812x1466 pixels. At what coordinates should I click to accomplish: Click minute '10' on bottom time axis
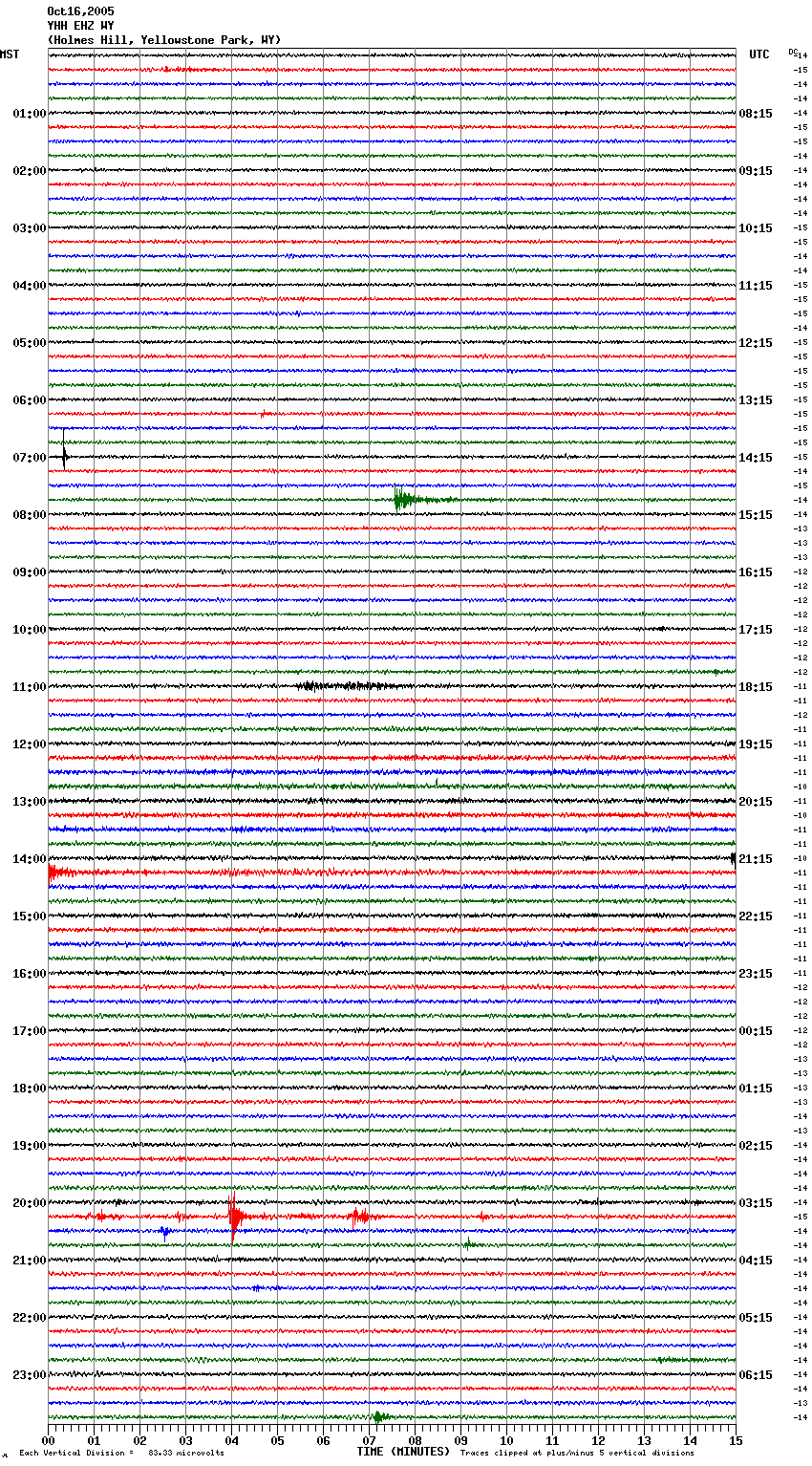[x=506, y=1440]
